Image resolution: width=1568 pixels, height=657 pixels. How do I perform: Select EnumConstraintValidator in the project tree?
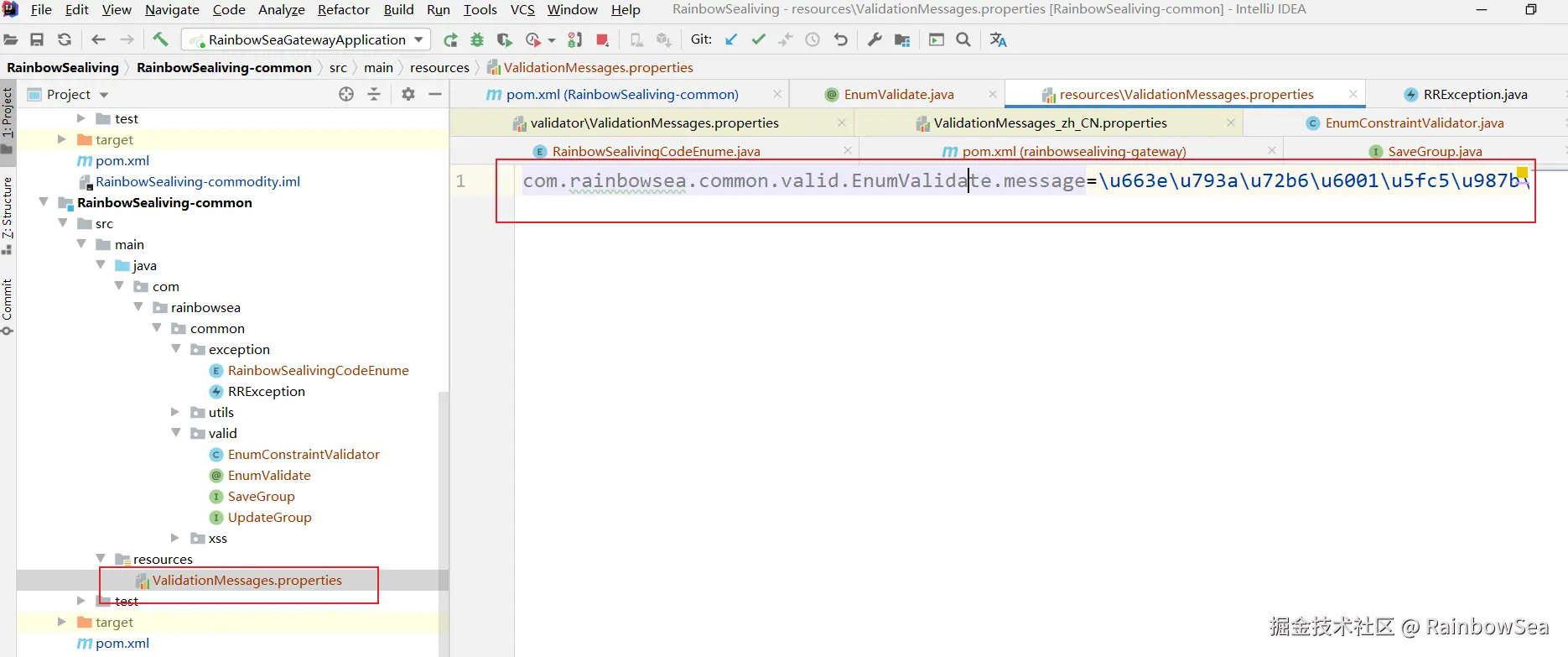304,454
